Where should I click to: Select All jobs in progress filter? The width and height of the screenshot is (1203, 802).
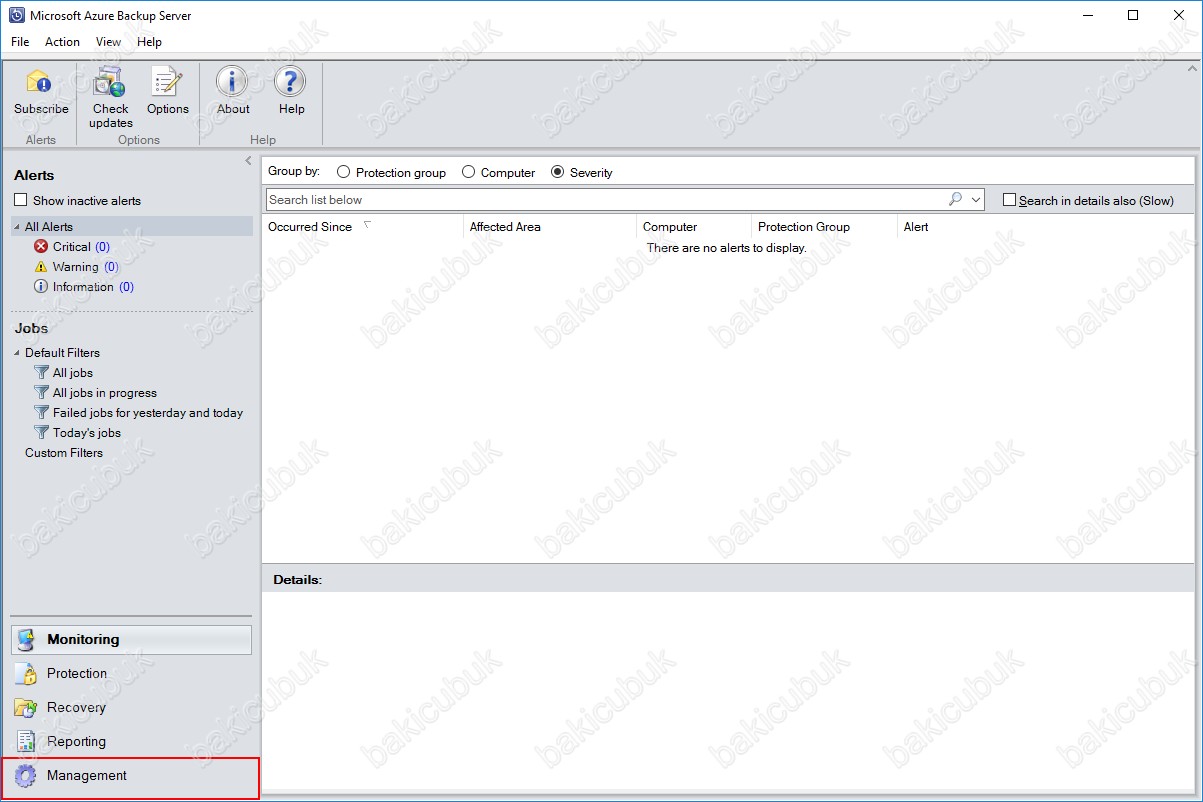point(105,393)
